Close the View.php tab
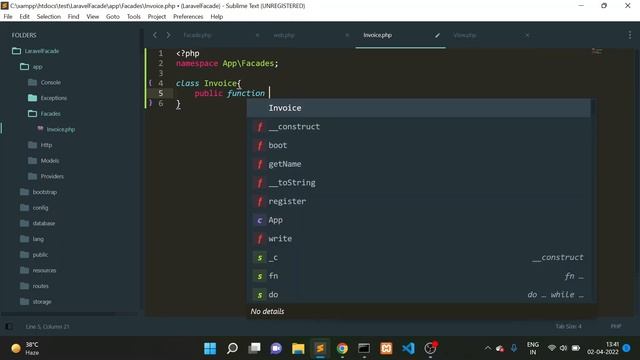Viewport: 640px width, 360px height. (x=527, y=36)
